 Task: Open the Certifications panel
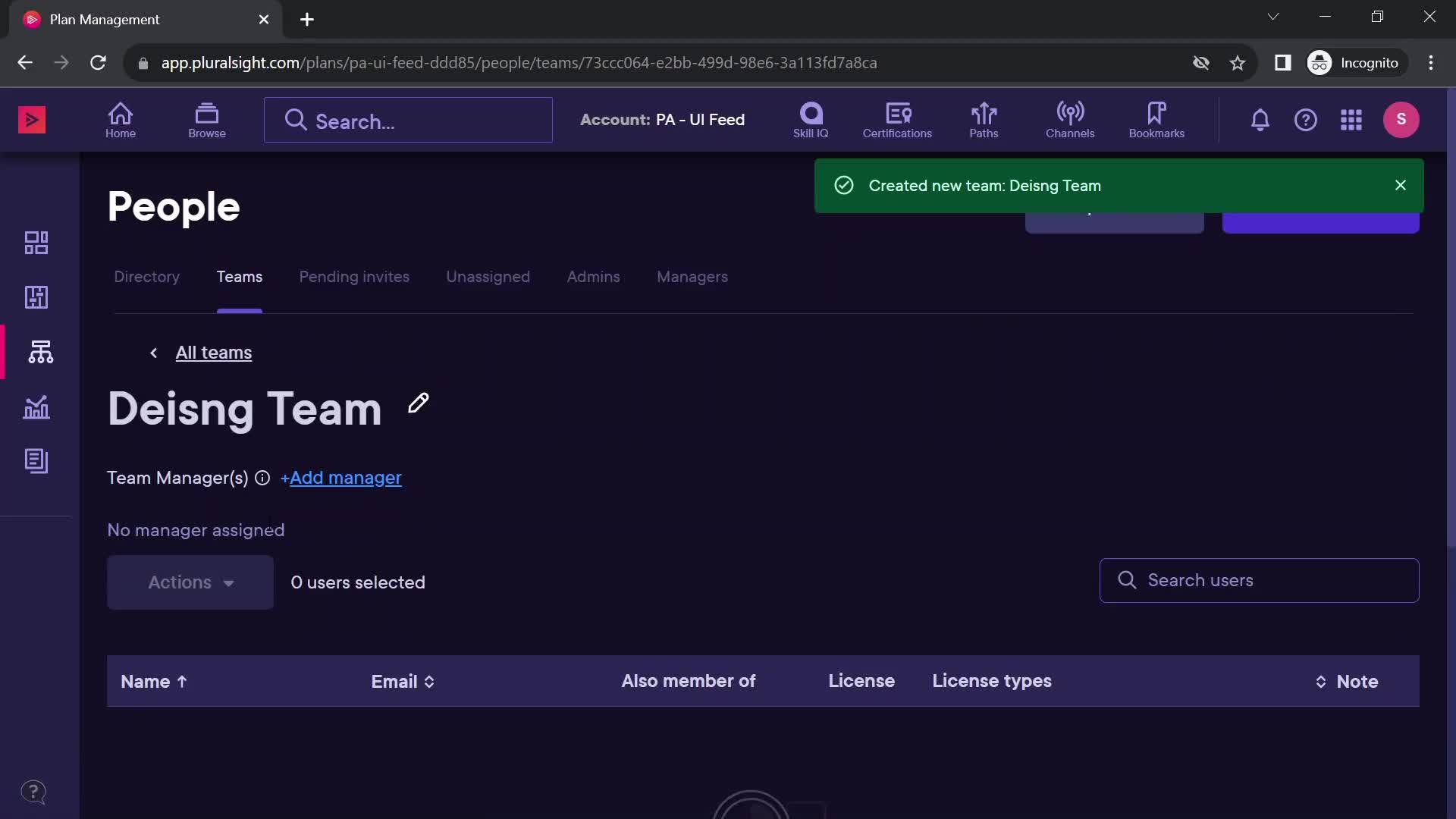(x=897, y=119)
